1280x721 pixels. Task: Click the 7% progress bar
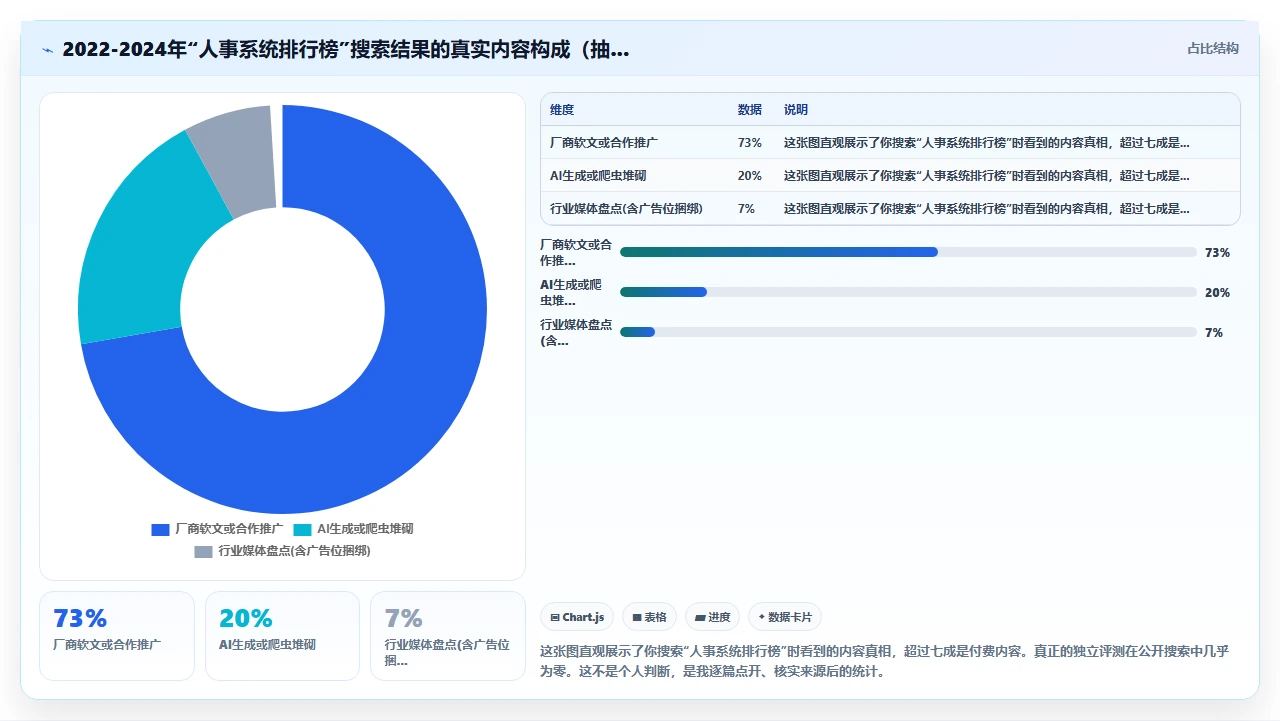pyautogui.click(x=908, y=332)
